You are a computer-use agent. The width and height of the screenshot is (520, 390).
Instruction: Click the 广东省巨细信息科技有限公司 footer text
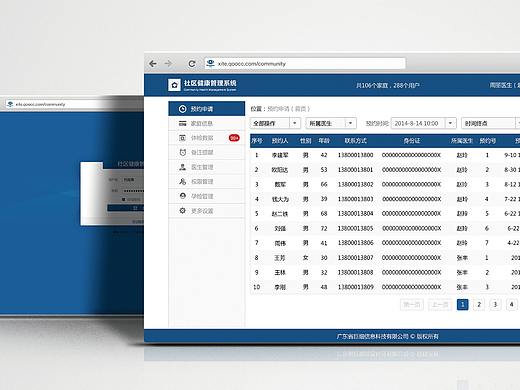pyautogui.click(x=372, y=336)
